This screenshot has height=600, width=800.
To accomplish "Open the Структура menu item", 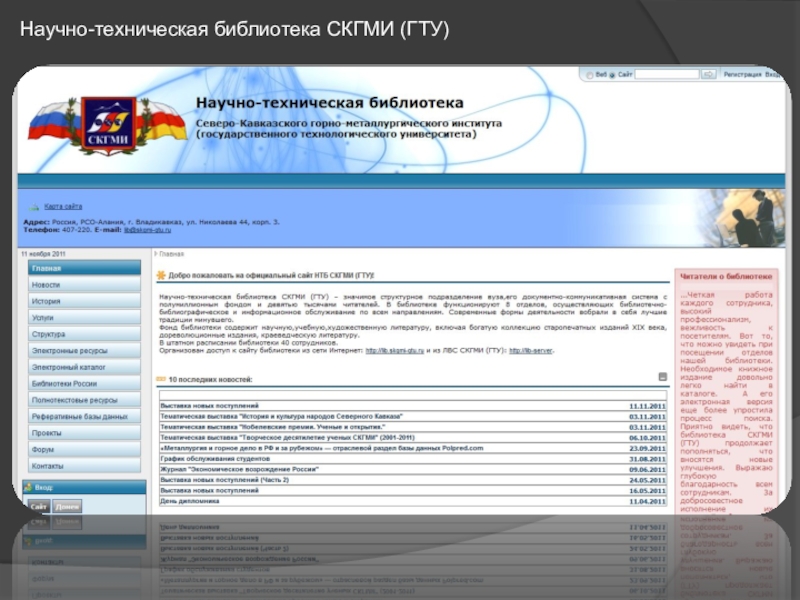I will point(84,334).
